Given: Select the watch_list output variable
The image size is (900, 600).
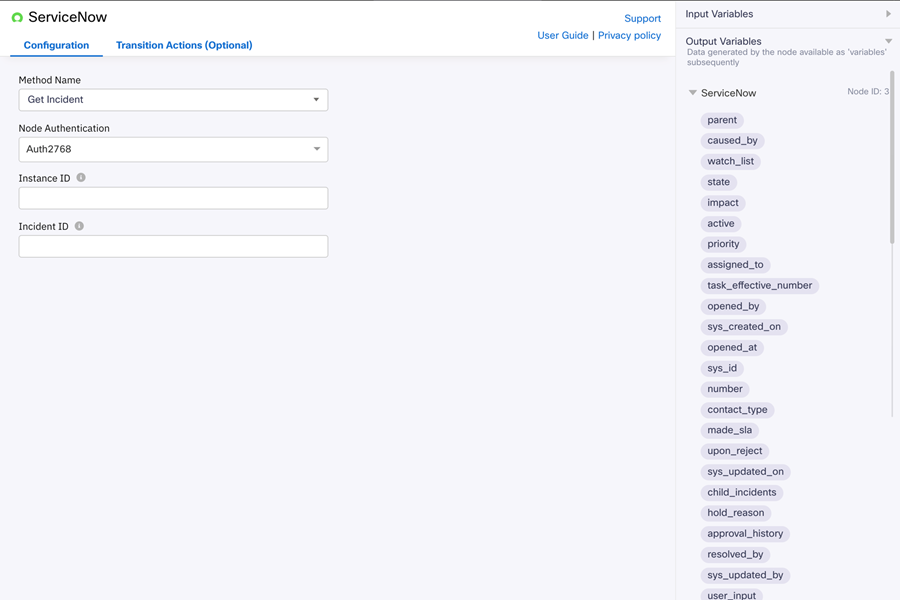Looking at the screenshot, I should (731, 161).
